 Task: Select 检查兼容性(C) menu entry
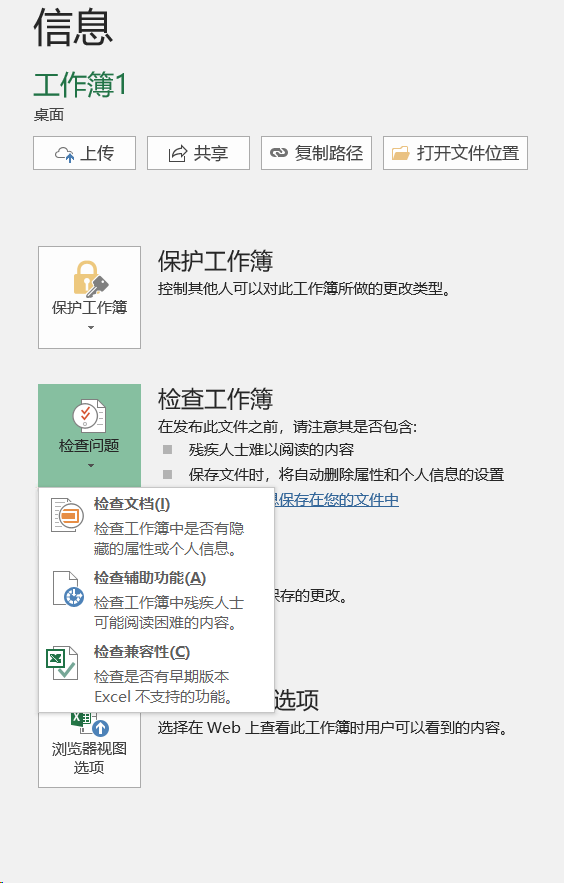pos(156,674)
